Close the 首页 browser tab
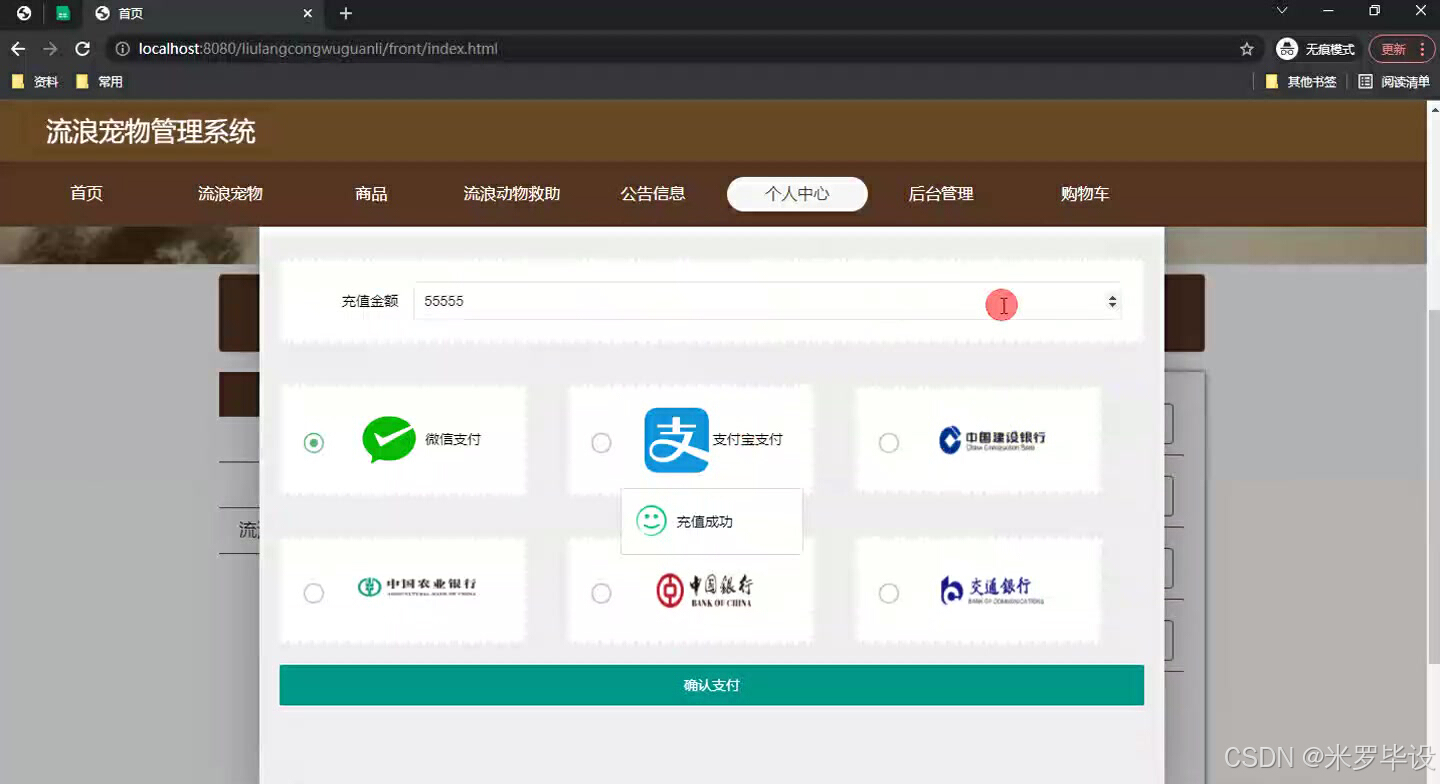The height and width of the screenshot is (784, 1440). click(308, 14)
